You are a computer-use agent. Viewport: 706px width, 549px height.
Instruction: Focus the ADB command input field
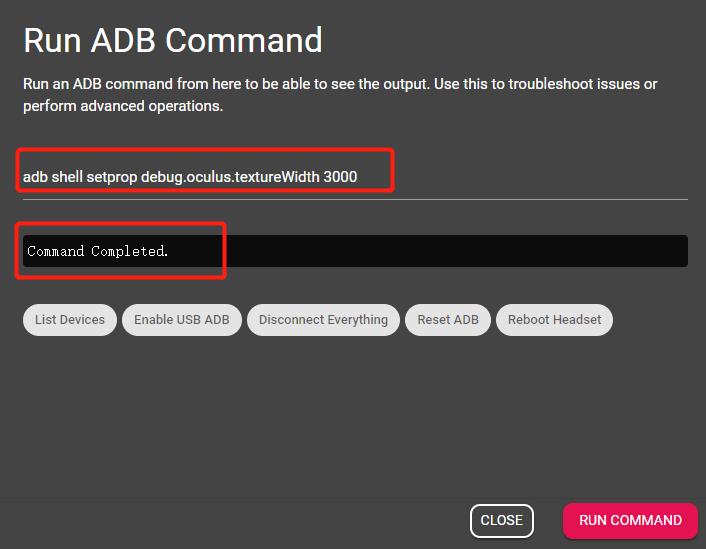pyautogui.click(x=355, y=177)
